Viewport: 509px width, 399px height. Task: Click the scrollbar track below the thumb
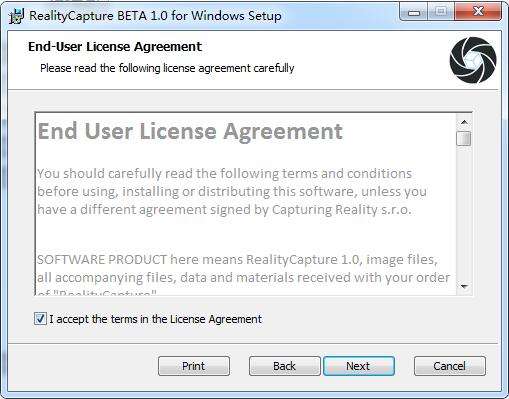pyautogui.click(x=464, y=213)
